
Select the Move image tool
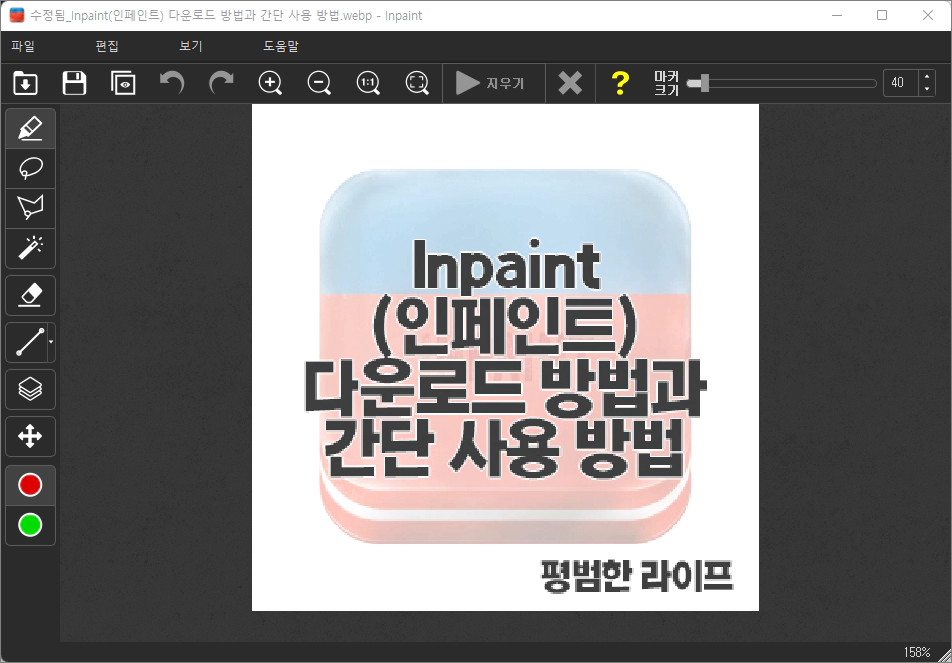[30, 436]
